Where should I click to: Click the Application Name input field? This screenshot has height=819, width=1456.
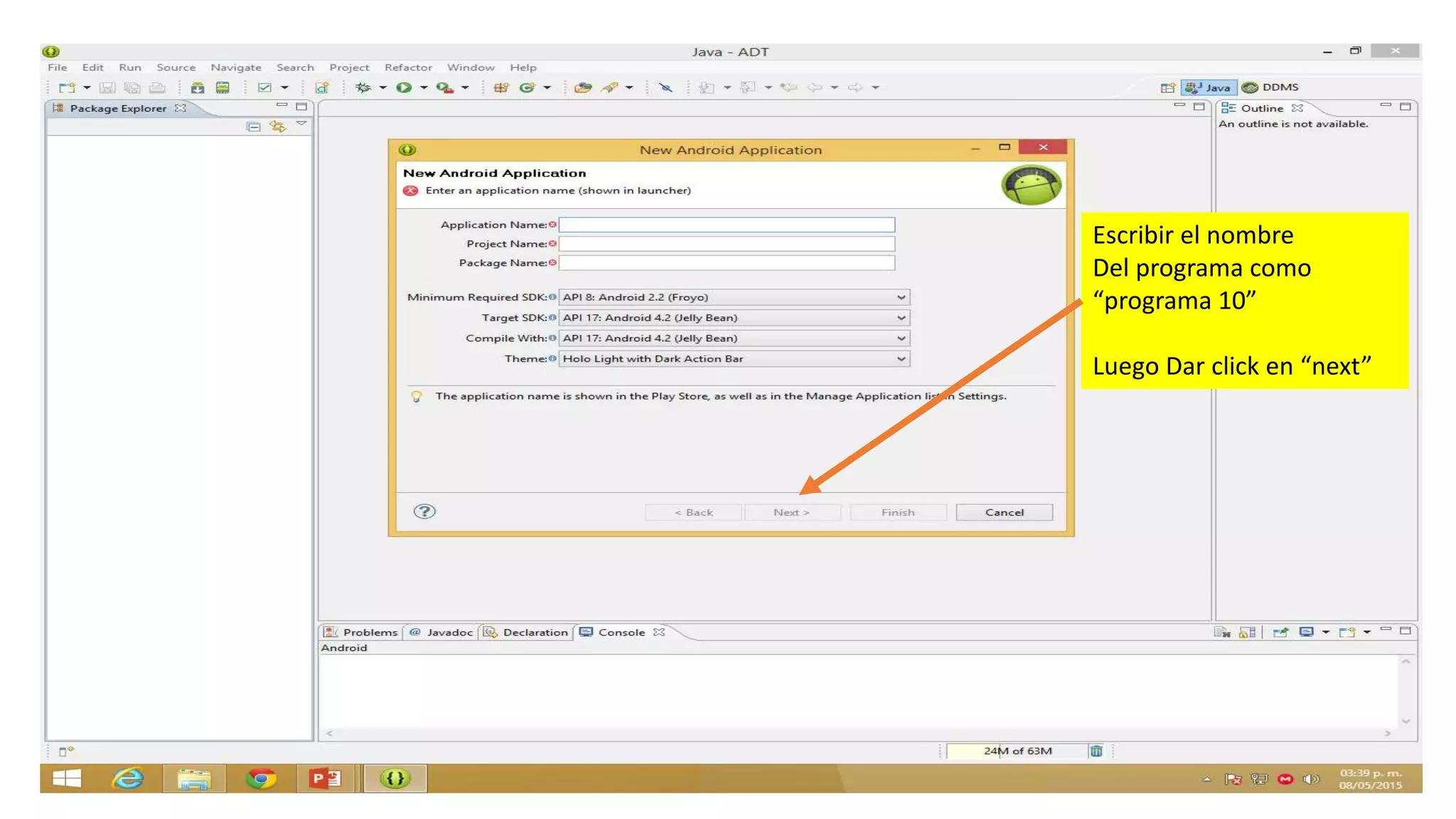[x=726, y=225]
